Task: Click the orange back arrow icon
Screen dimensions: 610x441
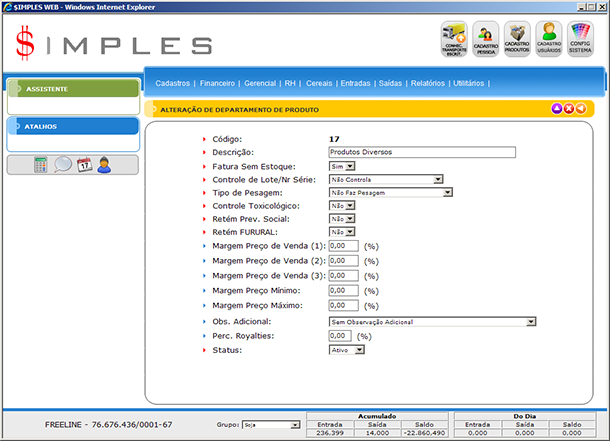Action: (581, 108)
